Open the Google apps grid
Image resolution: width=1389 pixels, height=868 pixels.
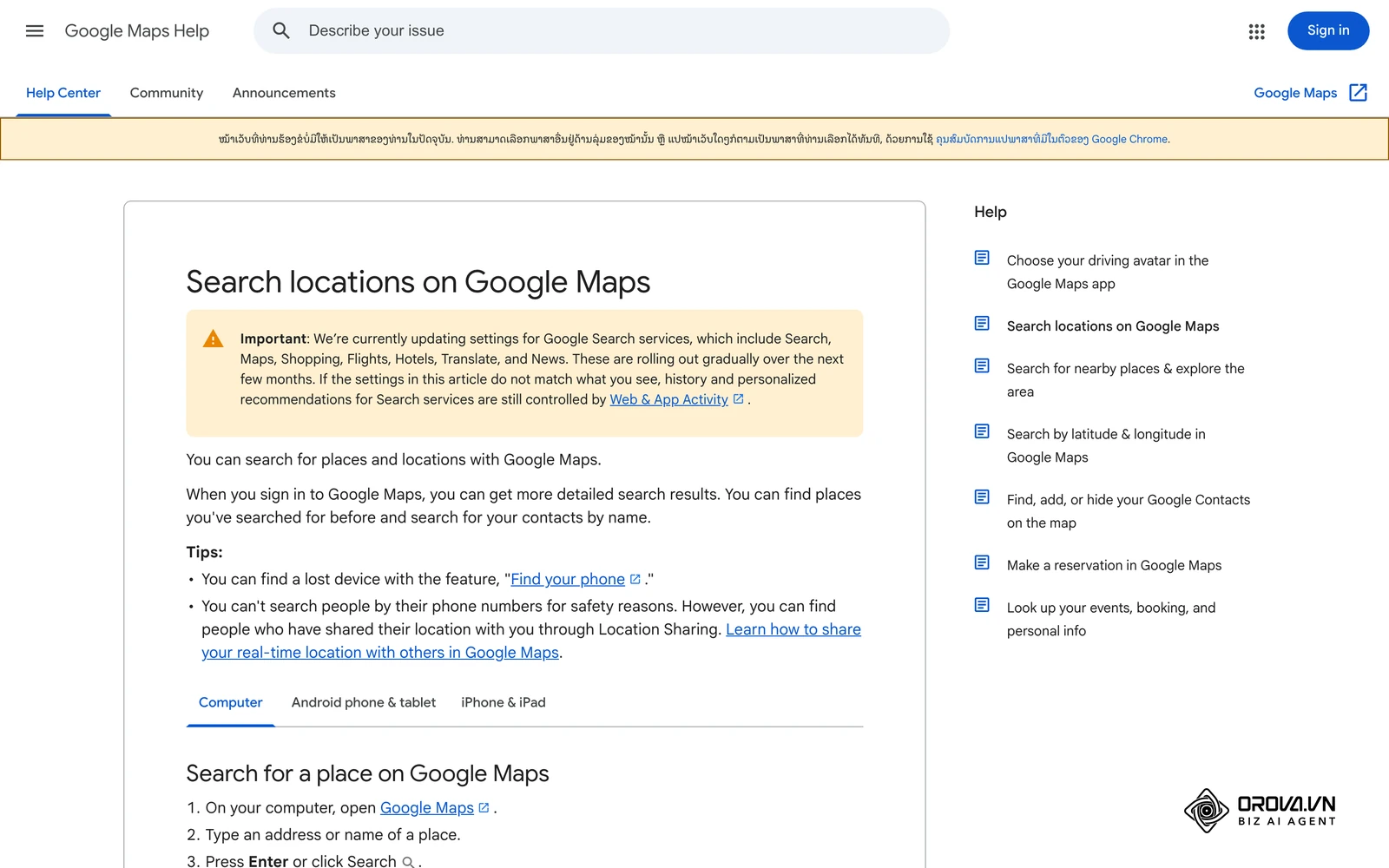coord(1256,31)
